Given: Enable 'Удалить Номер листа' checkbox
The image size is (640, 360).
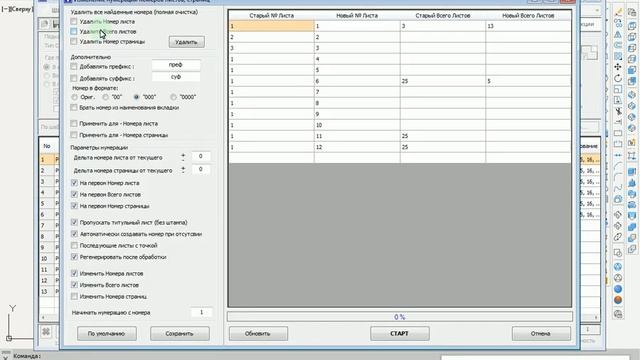Looking at the screenshot, I should pos(73,21).
